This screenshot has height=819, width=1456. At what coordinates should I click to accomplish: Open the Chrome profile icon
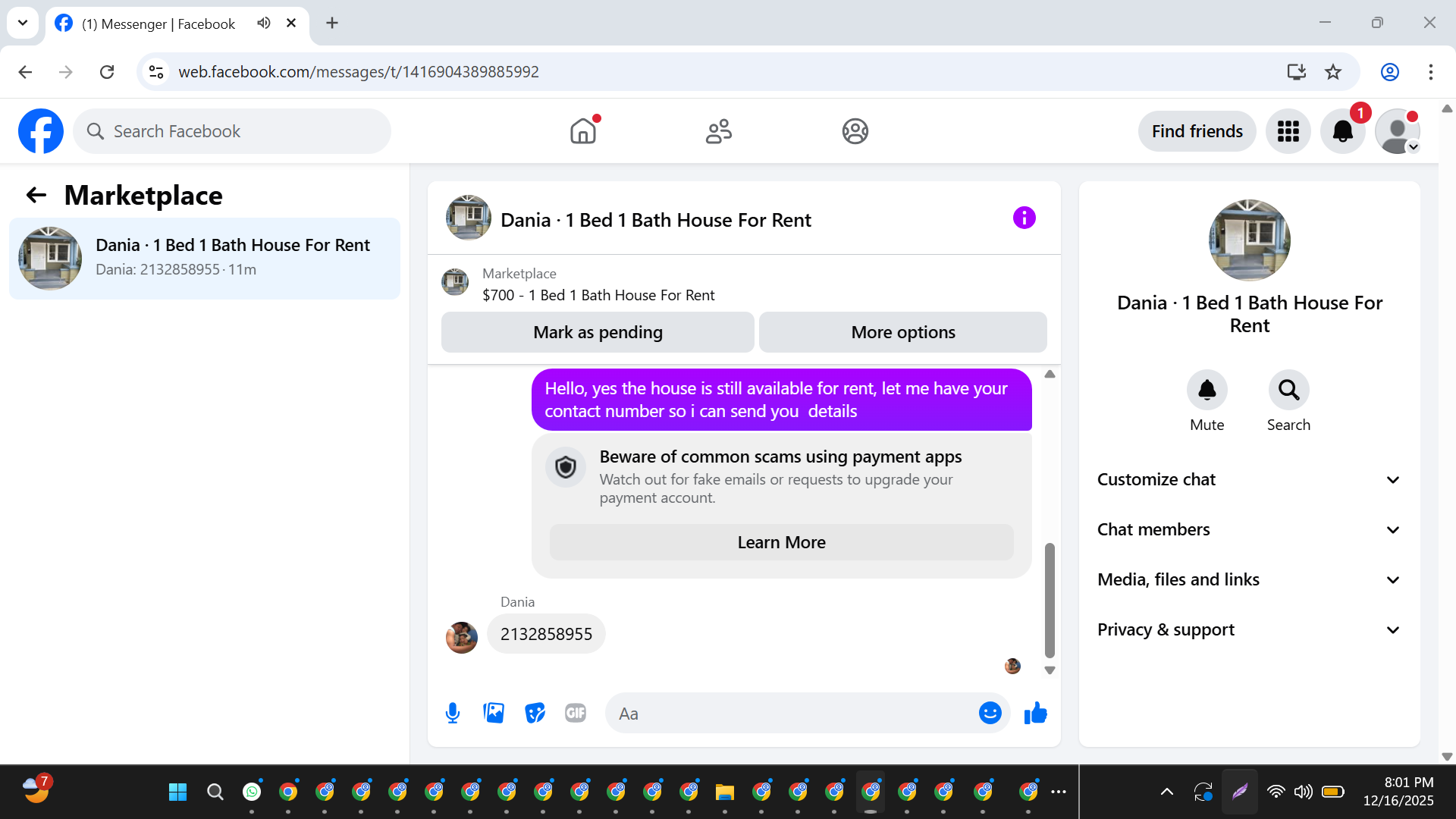pyautogui.click(x=1389, y=72)
